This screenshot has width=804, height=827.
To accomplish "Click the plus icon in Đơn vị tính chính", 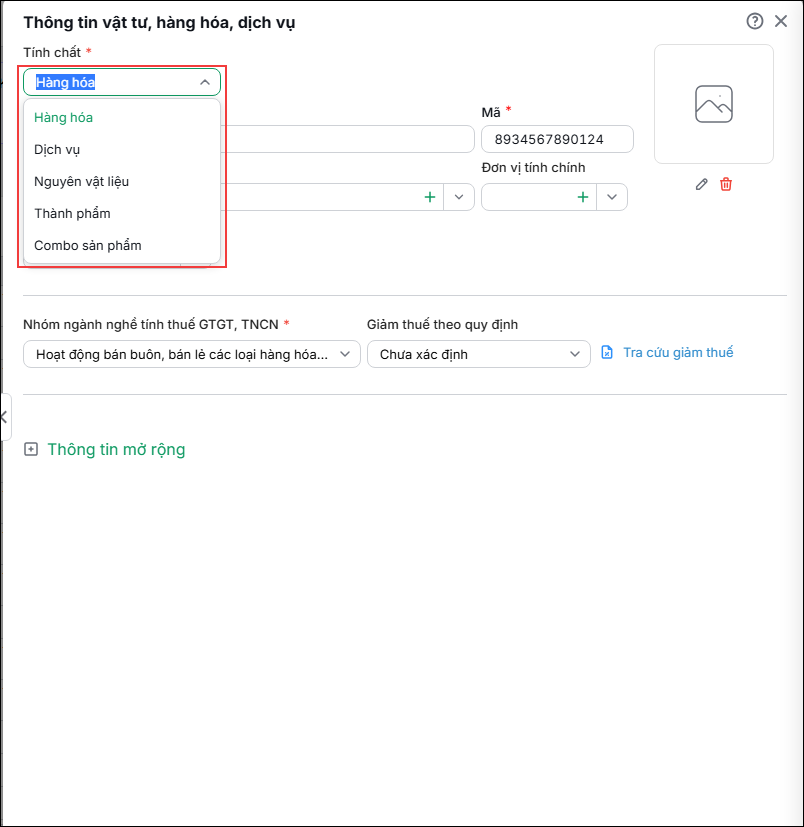I will tap(582, 197).
